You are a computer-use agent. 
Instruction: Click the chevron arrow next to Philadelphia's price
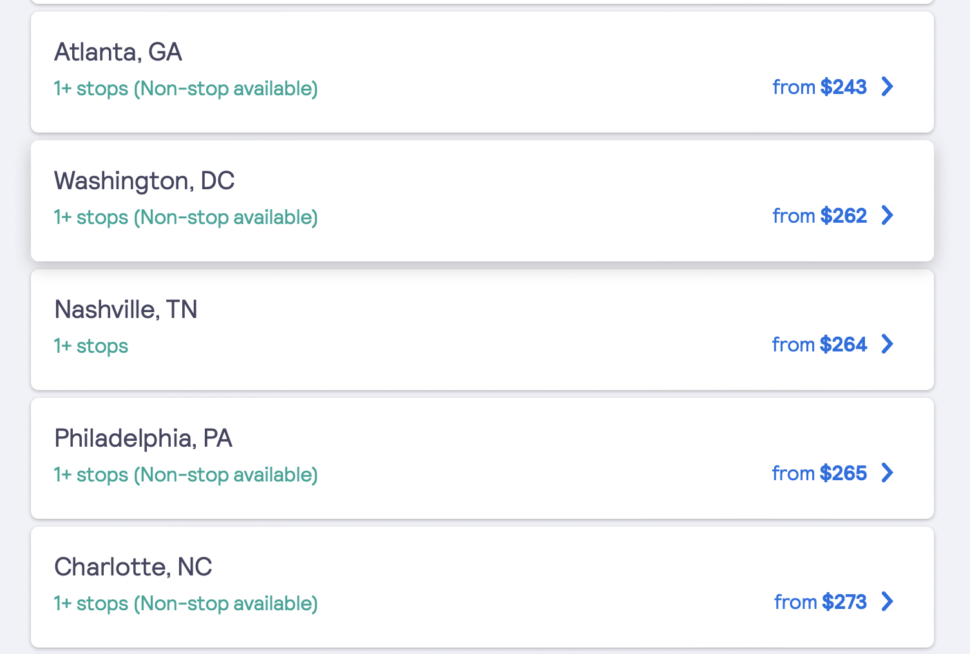click(887, 473)
